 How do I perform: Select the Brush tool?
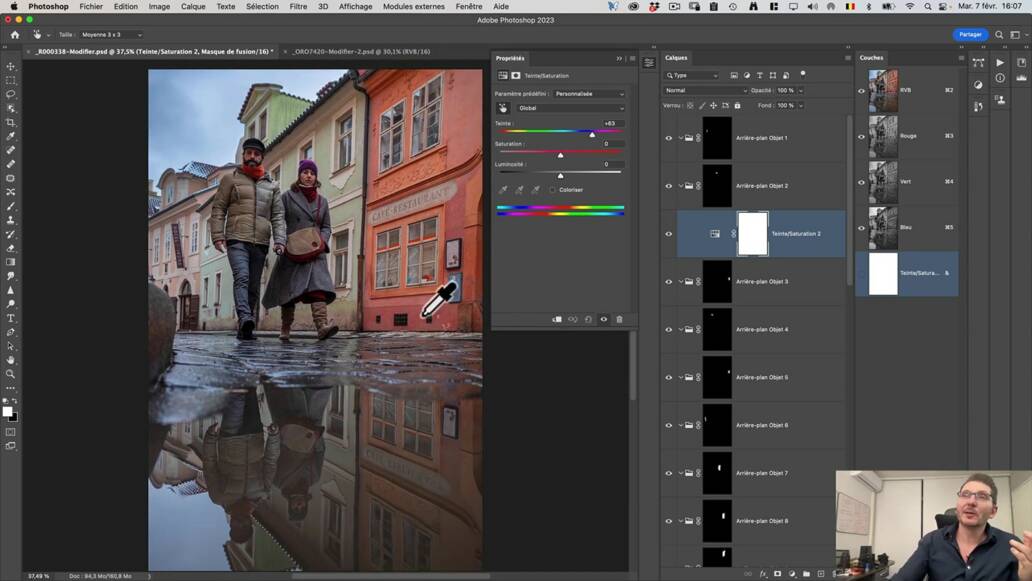pos(11,206)
